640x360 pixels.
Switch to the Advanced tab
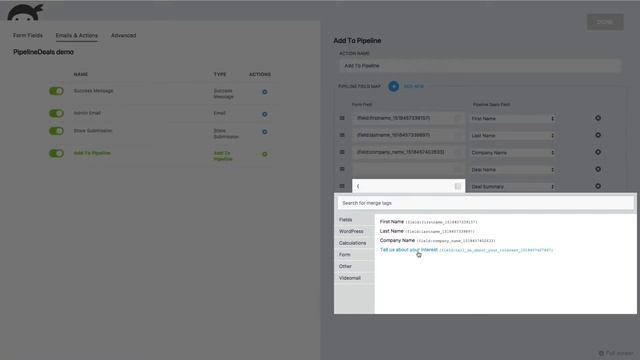123,36
